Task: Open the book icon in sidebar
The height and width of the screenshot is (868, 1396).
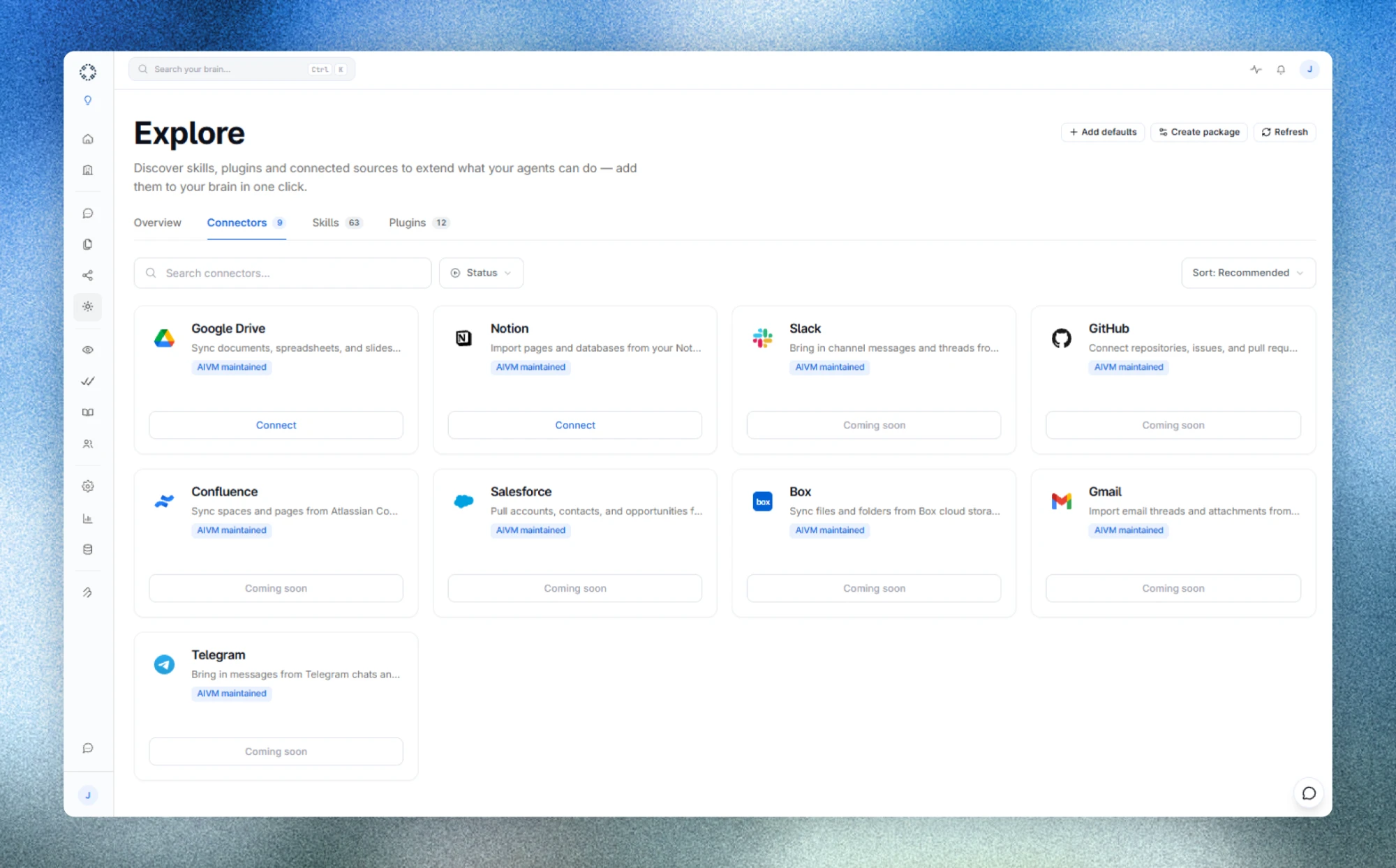Action: [88, 412]
